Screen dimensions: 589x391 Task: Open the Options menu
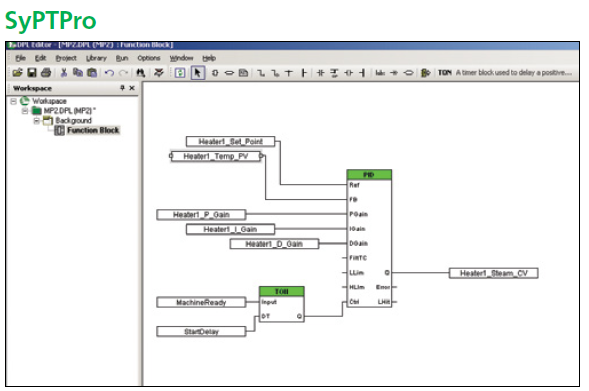pyautogui.click(x=149, y=58)
